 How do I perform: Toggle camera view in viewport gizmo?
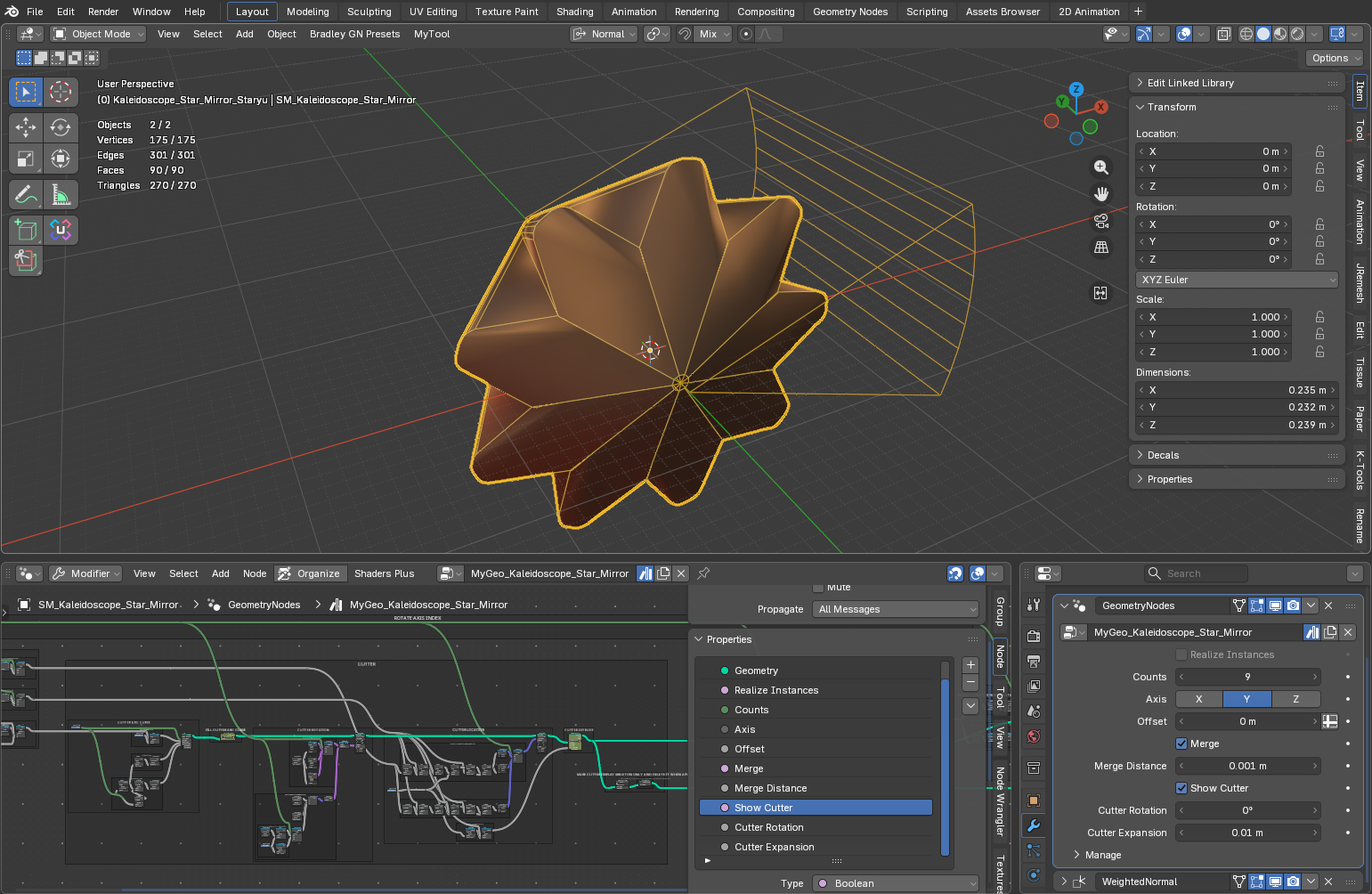1101,221
